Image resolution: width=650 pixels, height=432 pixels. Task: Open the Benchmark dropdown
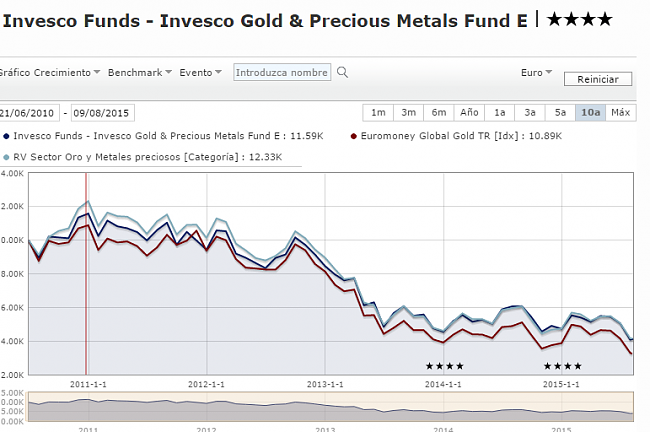(x=140, y=73)
